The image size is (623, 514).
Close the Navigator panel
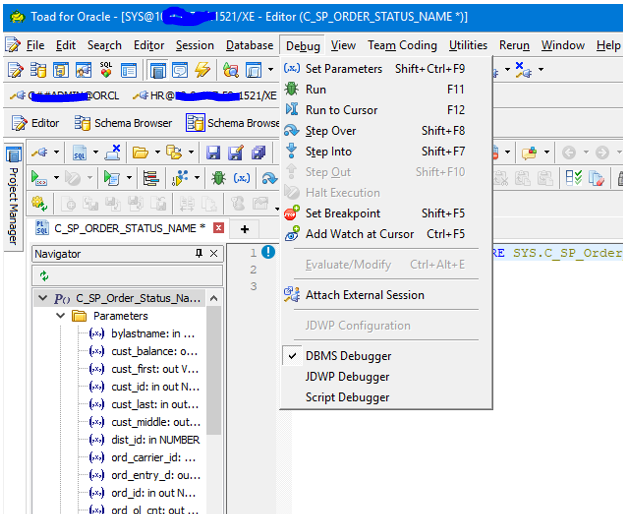tap(214, 253)
